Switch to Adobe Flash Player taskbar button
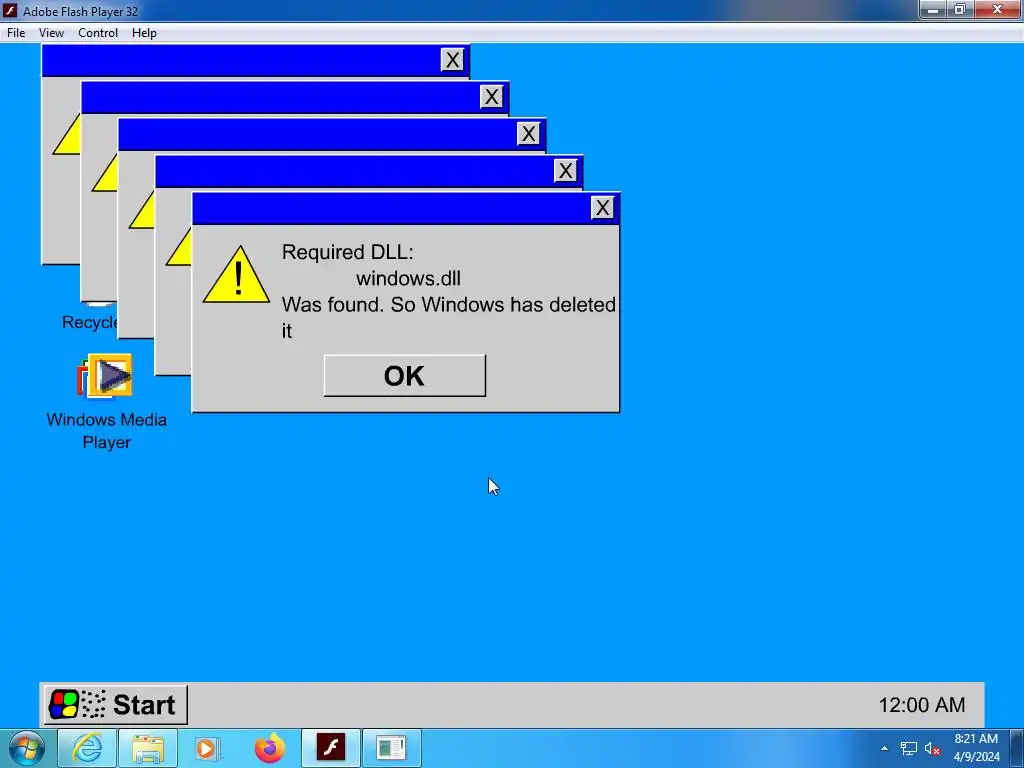 click(x=330, y=748)
